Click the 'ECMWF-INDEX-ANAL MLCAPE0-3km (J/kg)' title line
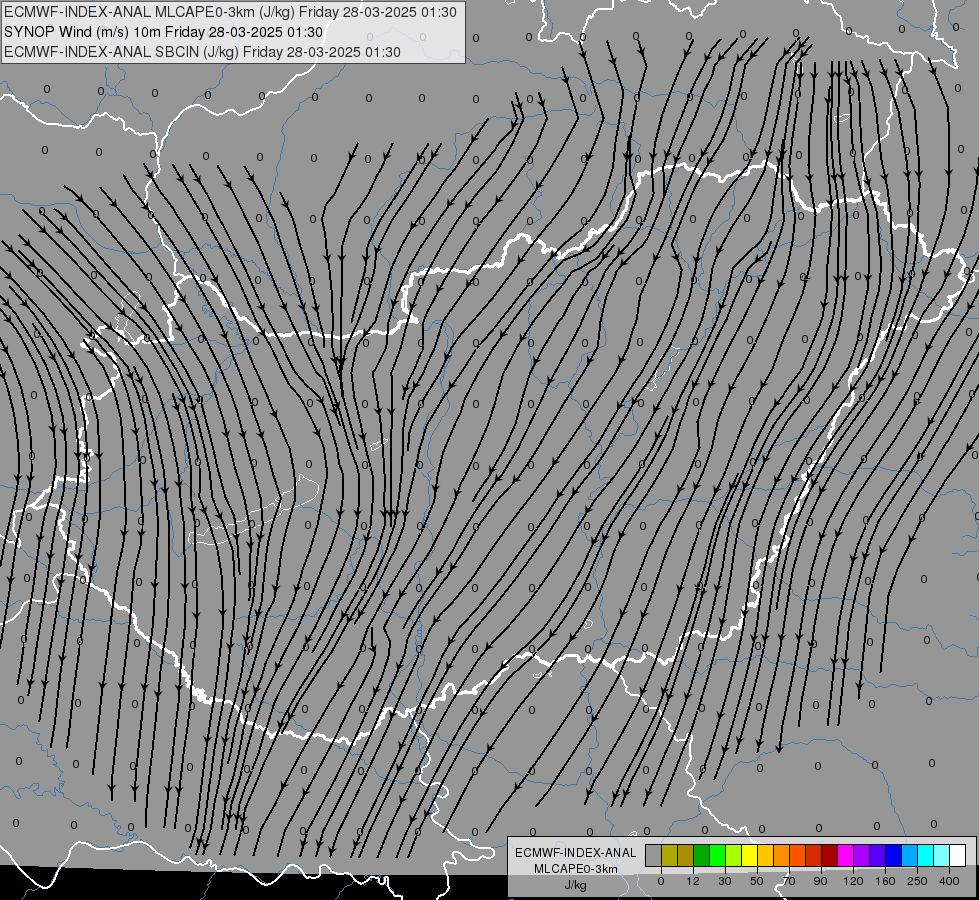Image resolution: width=979 pixels, height=900 pixels. [230, 12]
